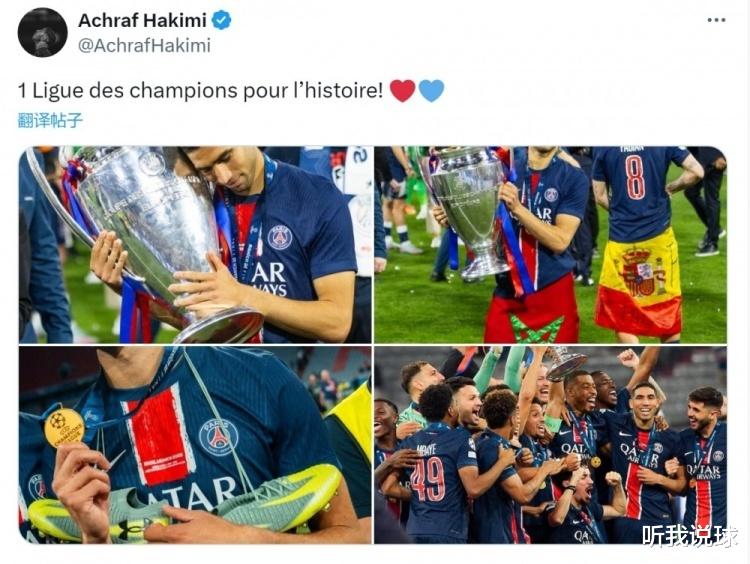This screenshot has width=750, height=564.
Task: Click the Spanish flag in the photo
Action: [639, 285]
